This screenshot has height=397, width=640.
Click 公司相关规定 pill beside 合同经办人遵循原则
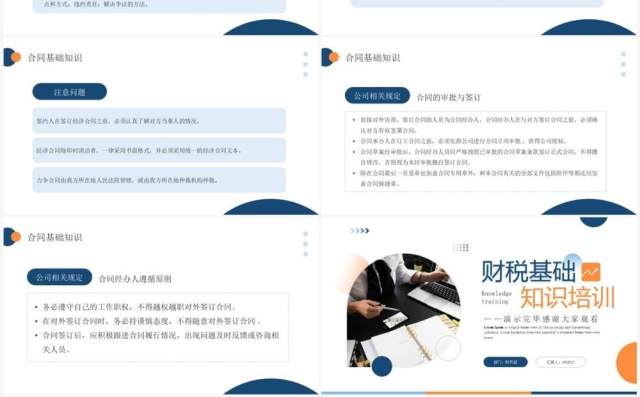[60, 277]
